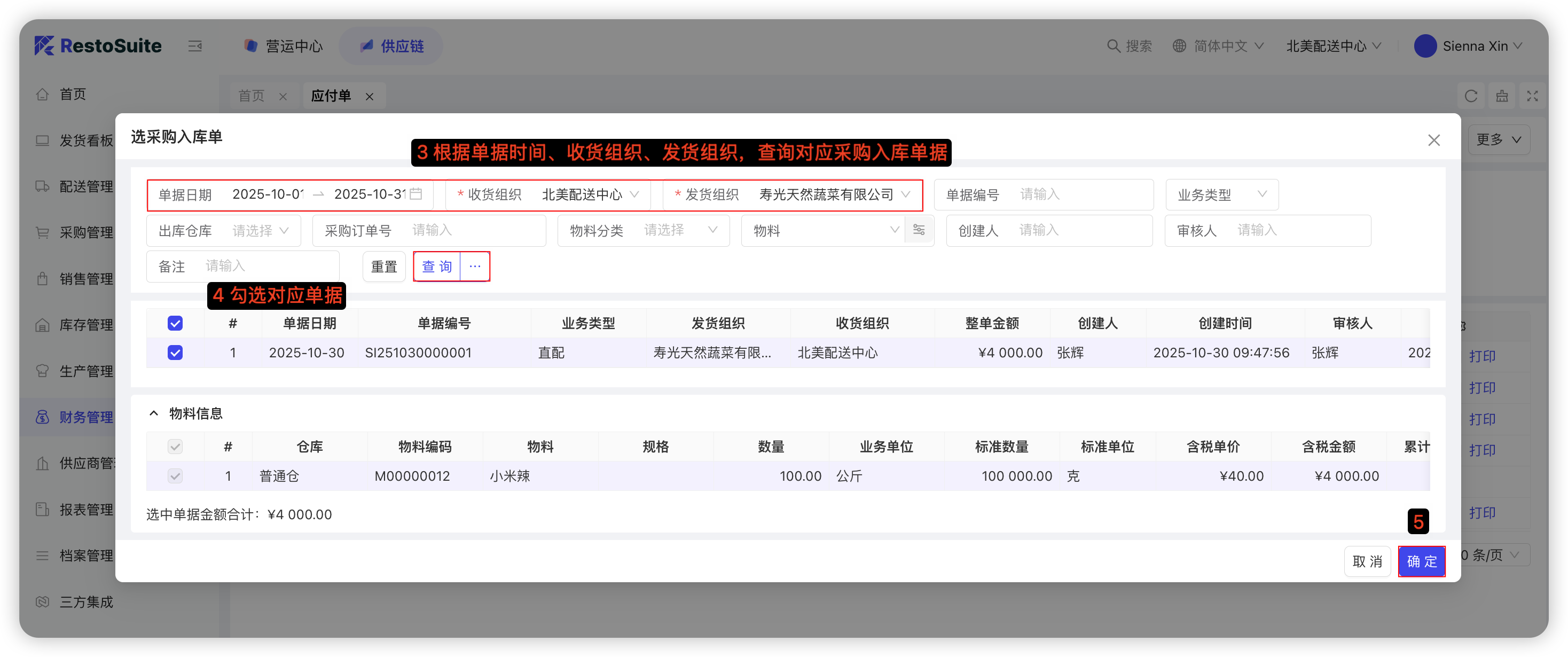Click the material filter settings icon
Viewport: 1568px width, 657px height.
coord(919,230)
